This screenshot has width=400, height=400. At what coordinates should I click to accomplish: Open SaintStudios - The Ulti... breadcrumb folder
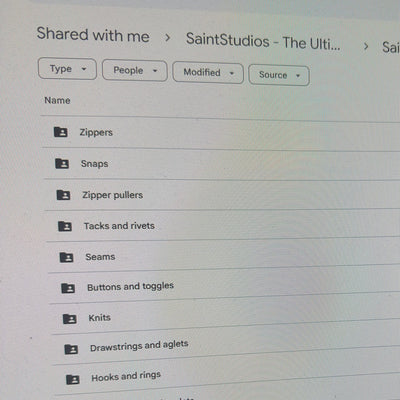point(263,41)
